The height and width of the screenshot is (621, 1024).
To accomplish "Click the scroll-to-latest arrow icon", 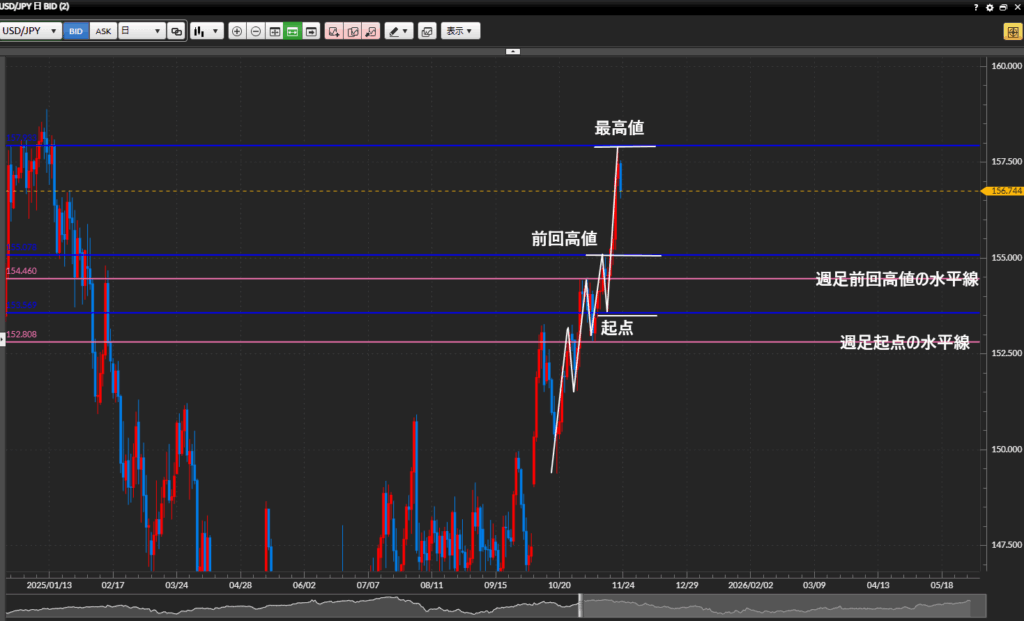I will 311,31.
